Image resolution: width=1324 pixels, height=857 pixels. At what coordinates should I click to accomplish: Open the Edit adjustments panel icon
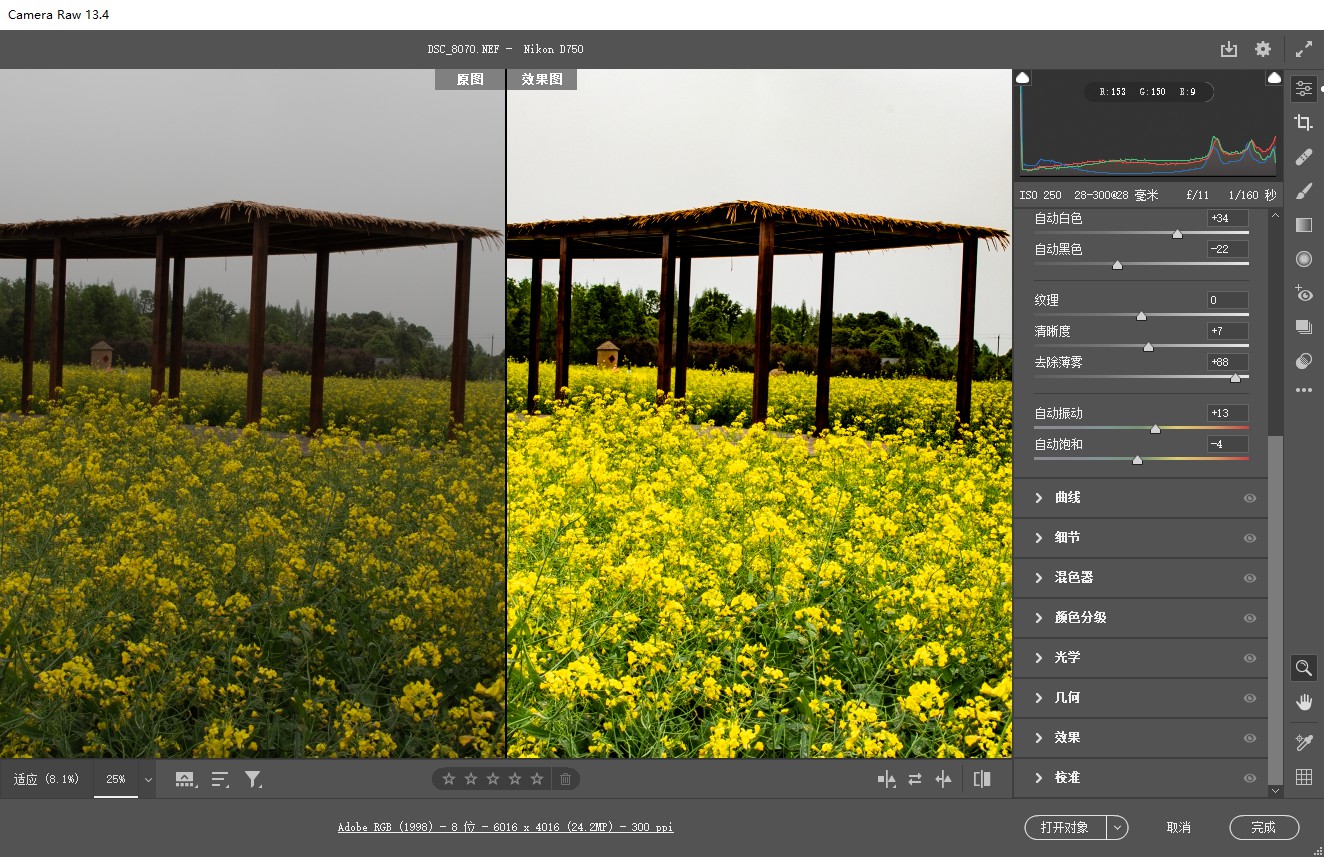1303,89
